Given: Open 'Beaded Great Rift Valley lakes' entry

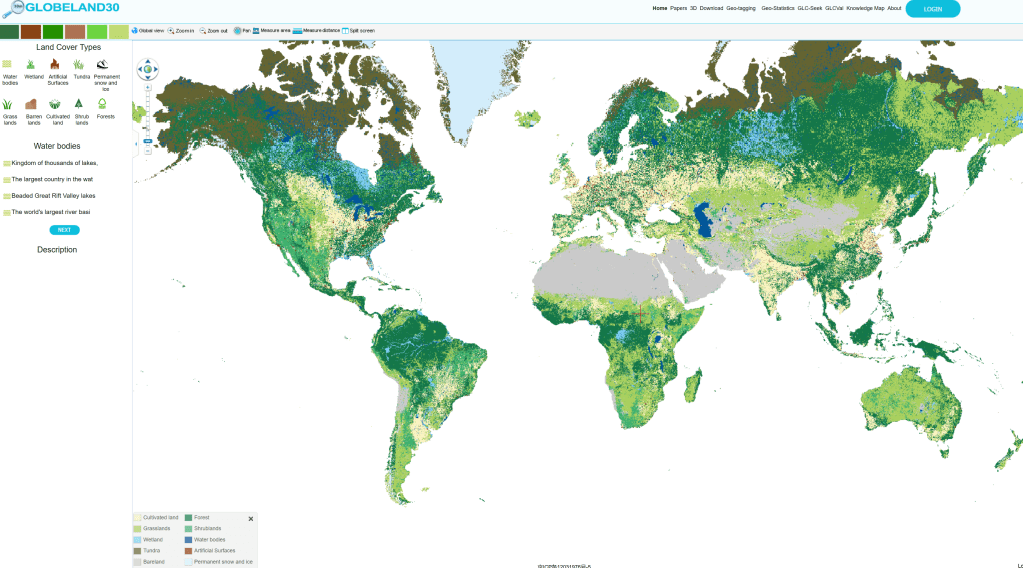Looking at the screenshot, I should (53, 196).
